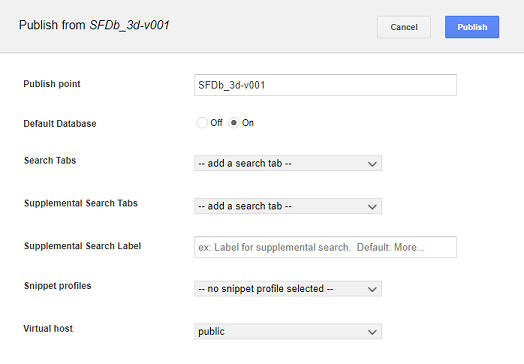Click the blue Publish button
This screenshot has height=364, width=524.
point(472,27)
